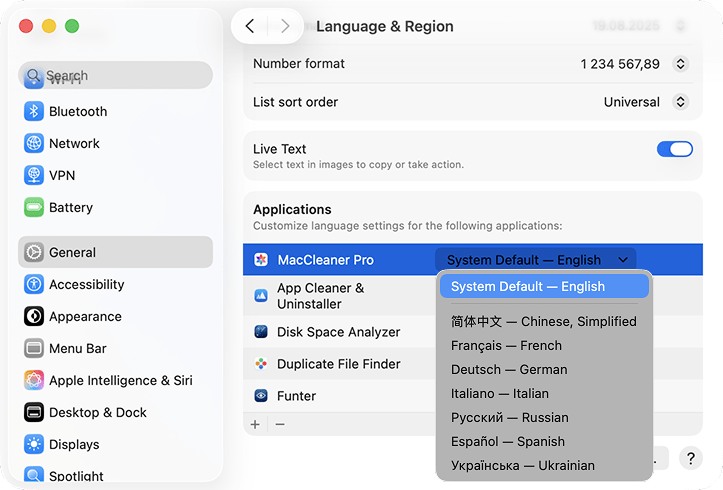This screenshot has height=490, width=723.
Task: Click the Network globe icon
Action: click(34, 143)
